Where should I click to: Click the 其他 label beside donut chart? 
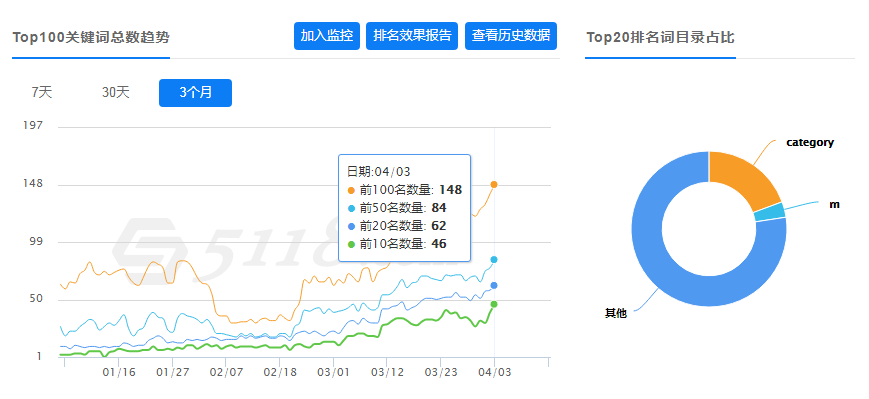click(x=615, y=313)
